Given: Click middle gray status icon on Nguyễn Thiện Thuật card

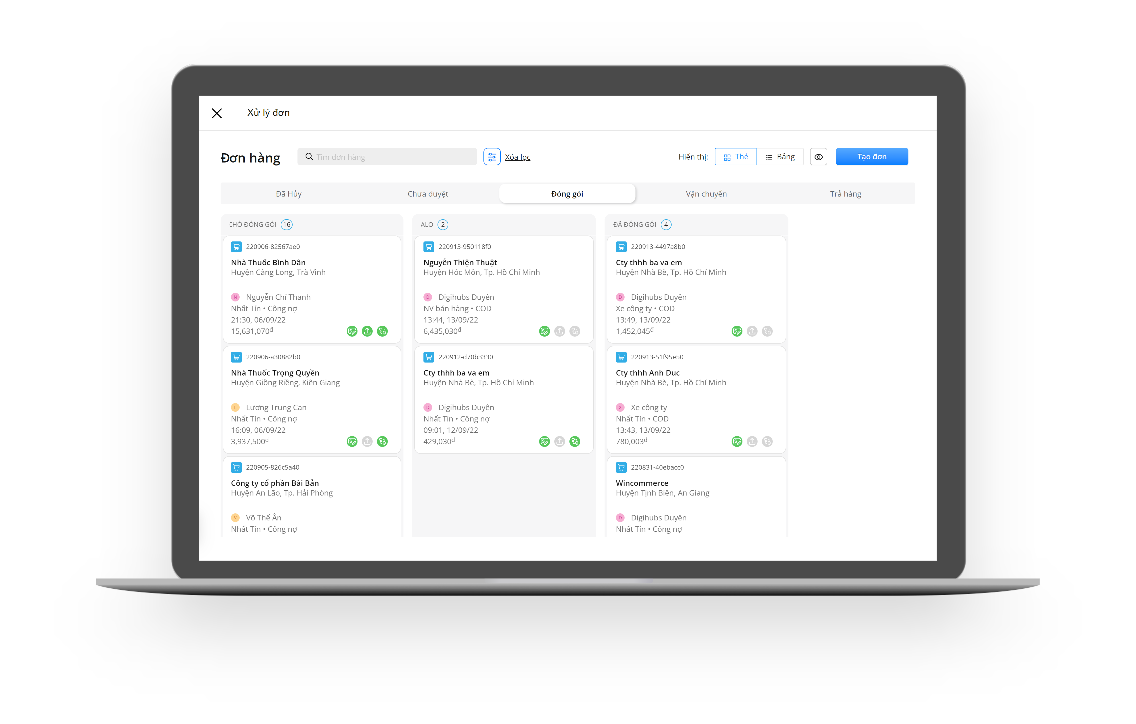Looking at the screenshot, I should 560,331.
